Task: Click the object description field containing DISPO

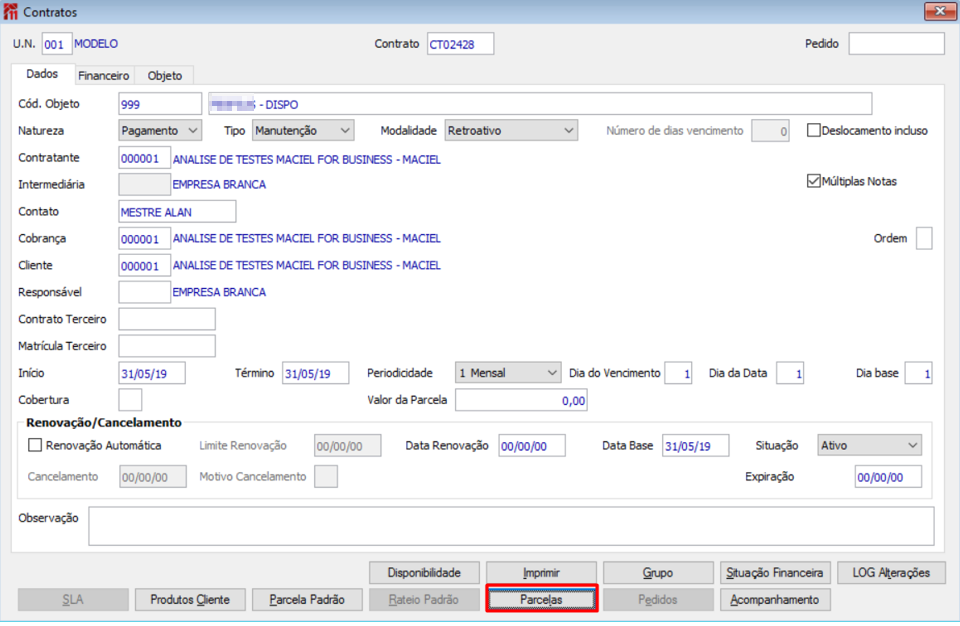Action: click(x=540, y=104)
